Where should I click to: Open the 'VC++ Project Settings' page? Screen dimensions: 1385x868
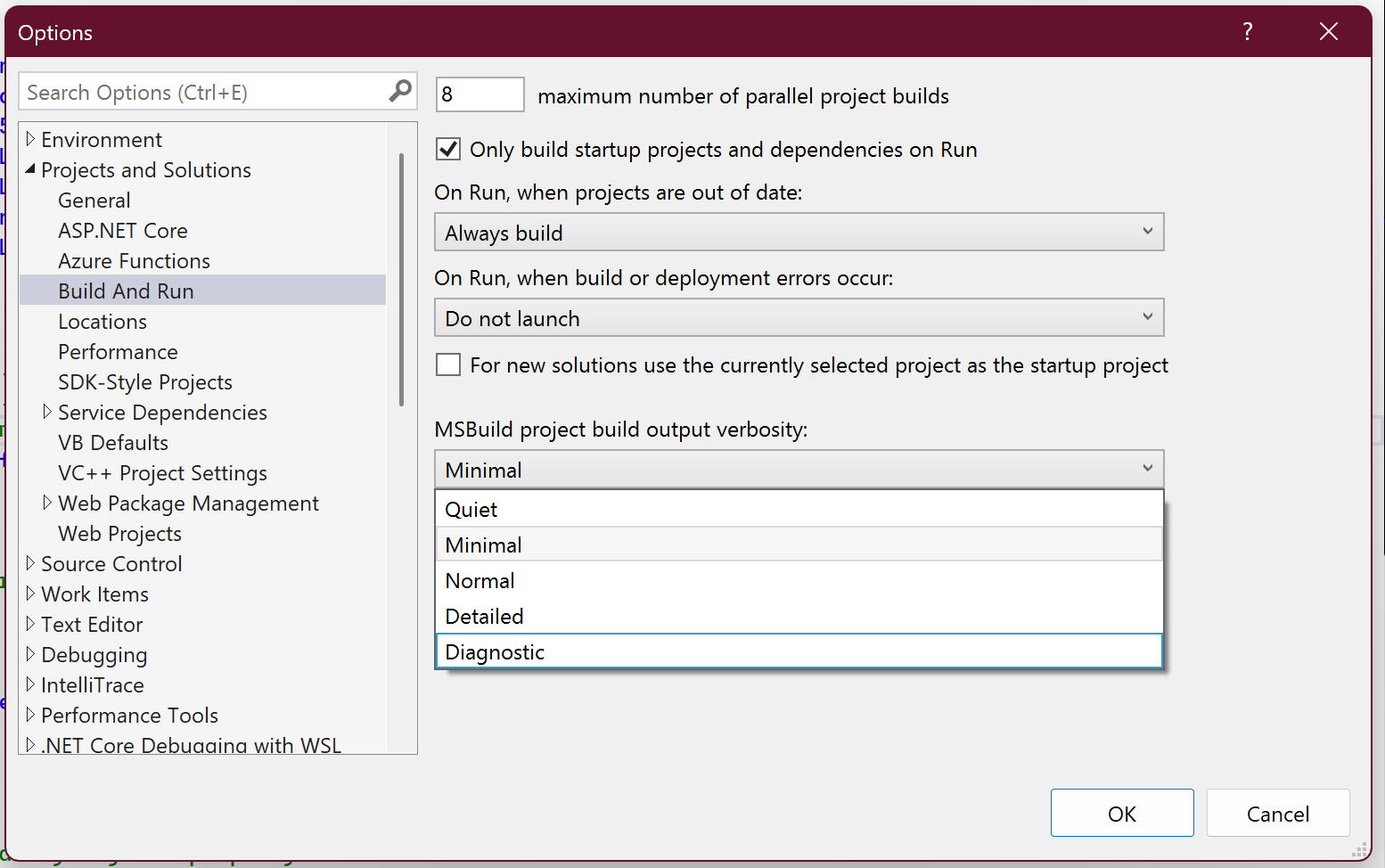pyautogui.click(x=162, y=473)
